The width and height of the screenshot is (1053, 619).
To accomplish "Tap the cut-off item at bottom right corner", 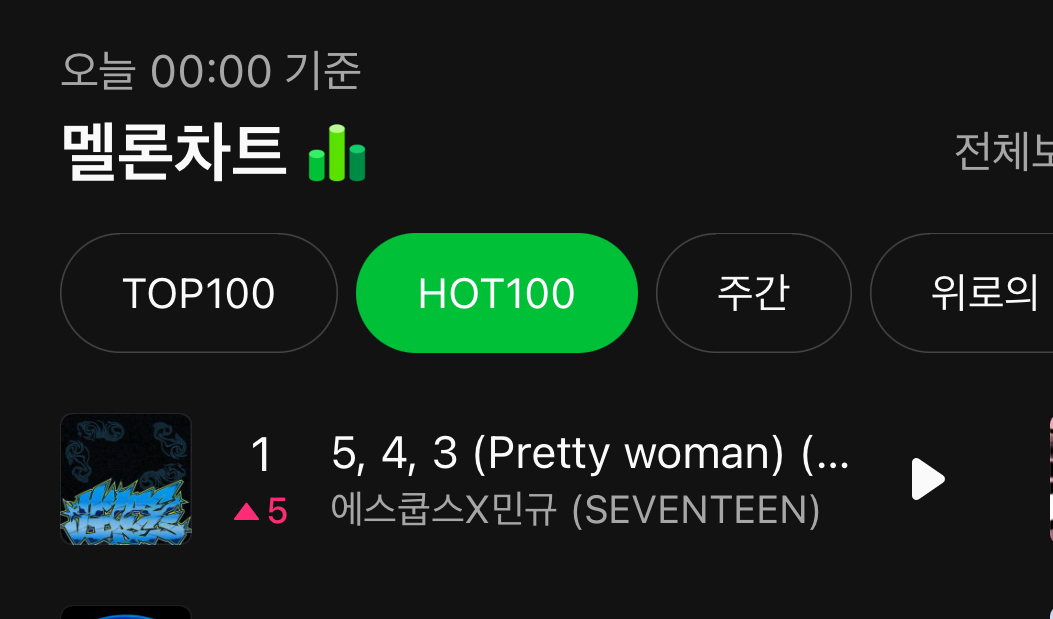I will coord(1048,612).
